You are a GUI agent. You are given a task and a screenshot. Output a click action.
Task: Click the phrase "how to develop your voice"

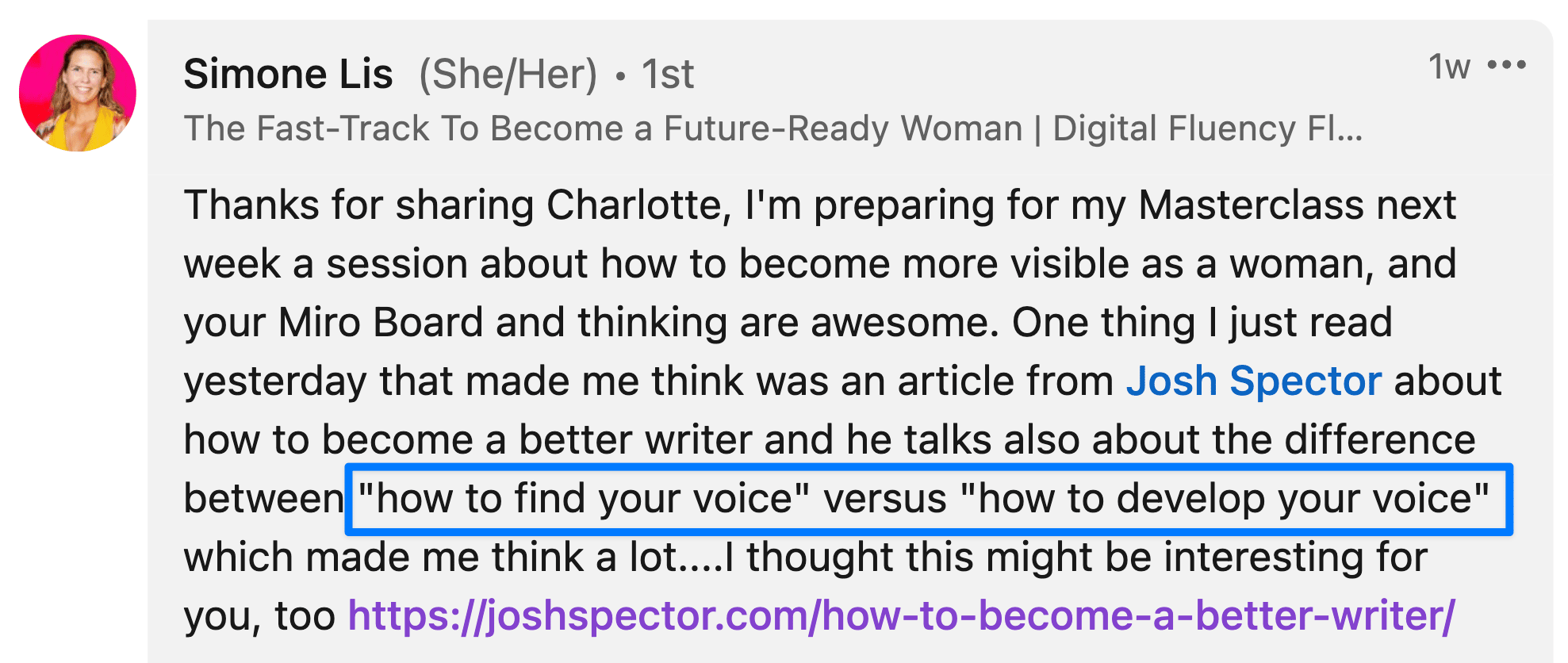pos(1225,499)
